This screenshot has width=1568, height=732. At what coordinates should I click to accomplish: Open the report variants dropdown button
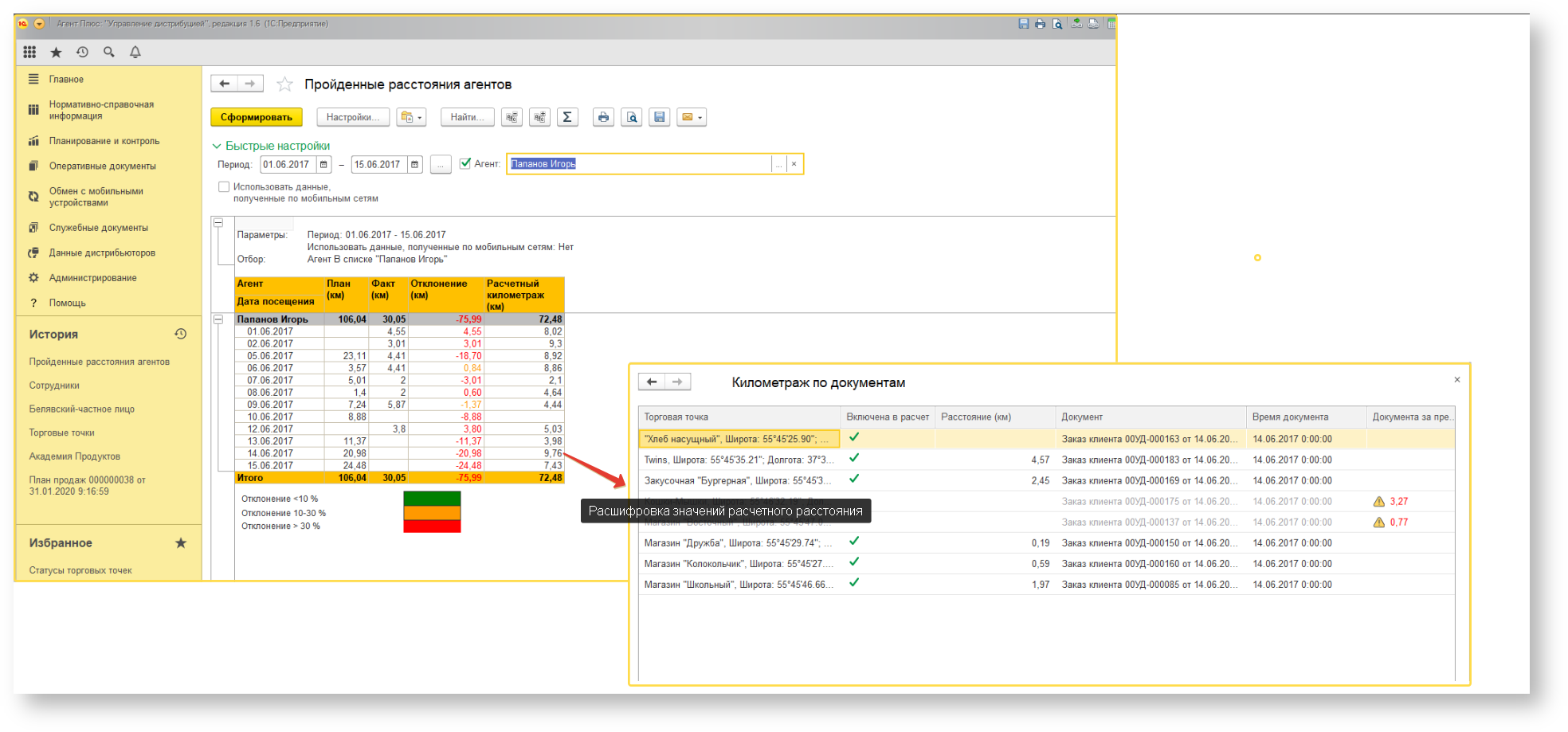pyautogui.click(x=411, y=117)
